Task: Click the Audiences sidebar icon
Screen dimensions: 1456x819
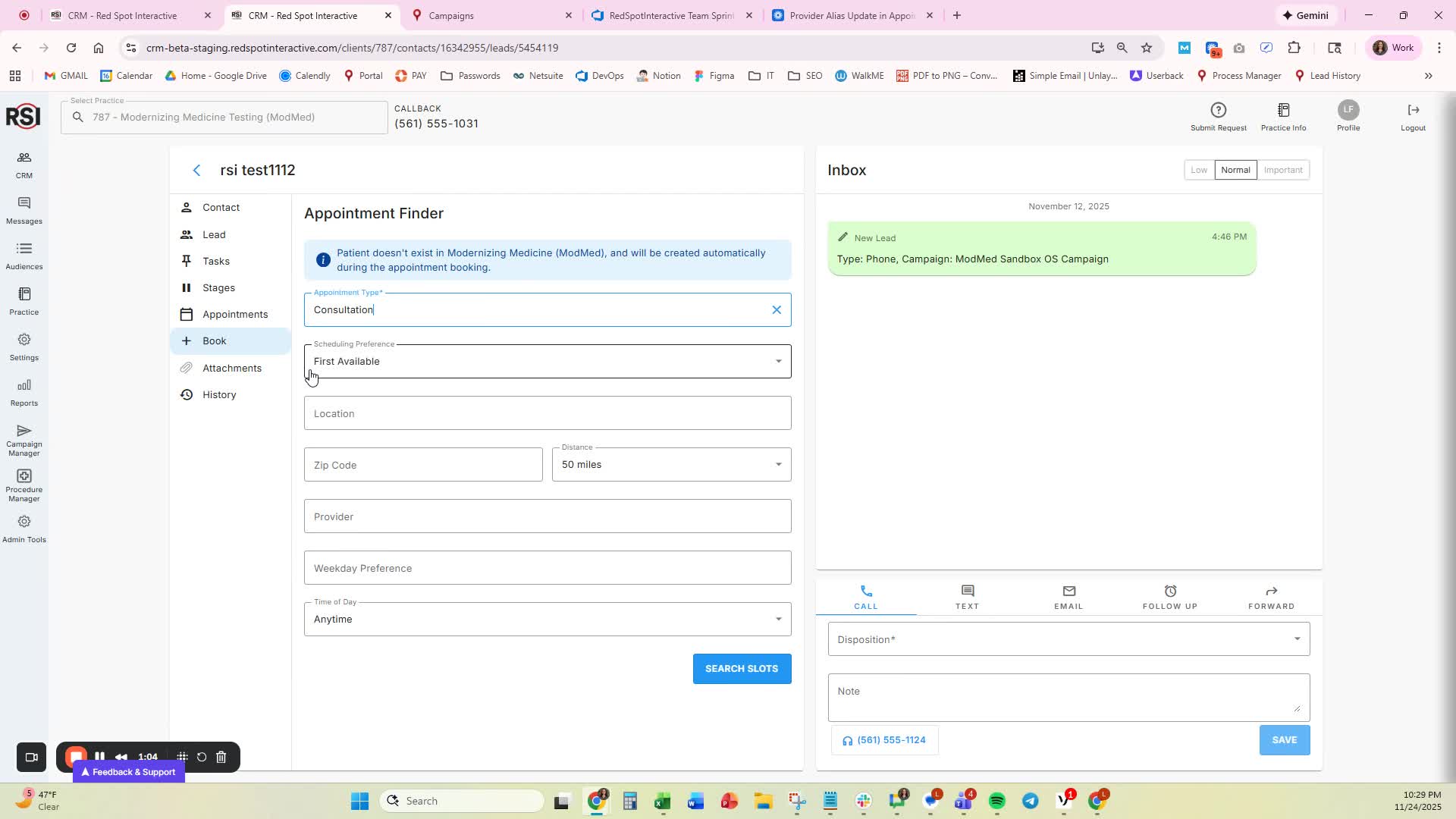Action: 24,256
